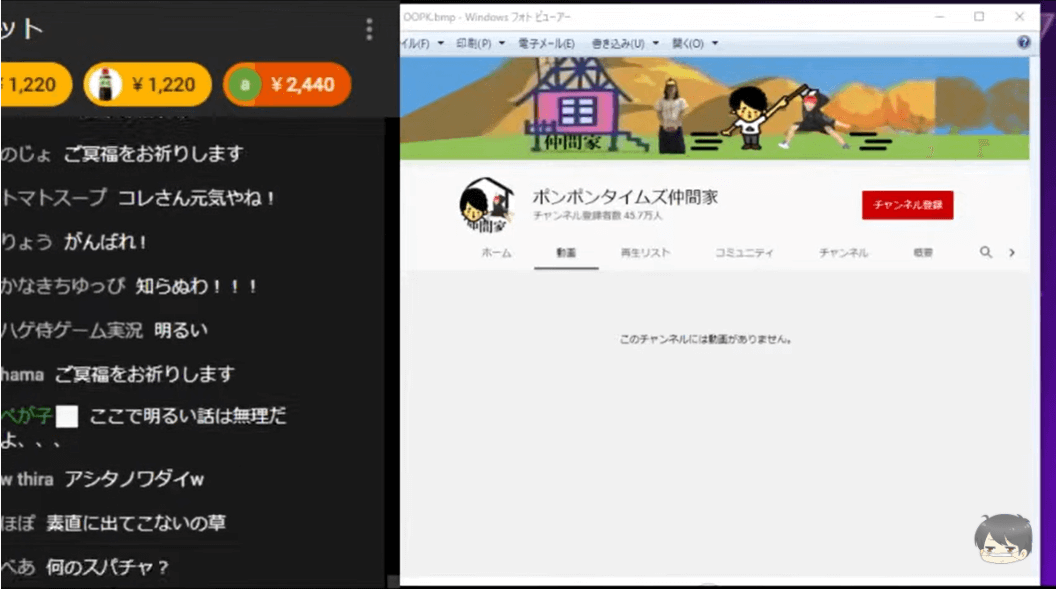Click the green member avatar in the ¥2,440 Super Chat
The image size is (1056, 589).
coord(245,84)
